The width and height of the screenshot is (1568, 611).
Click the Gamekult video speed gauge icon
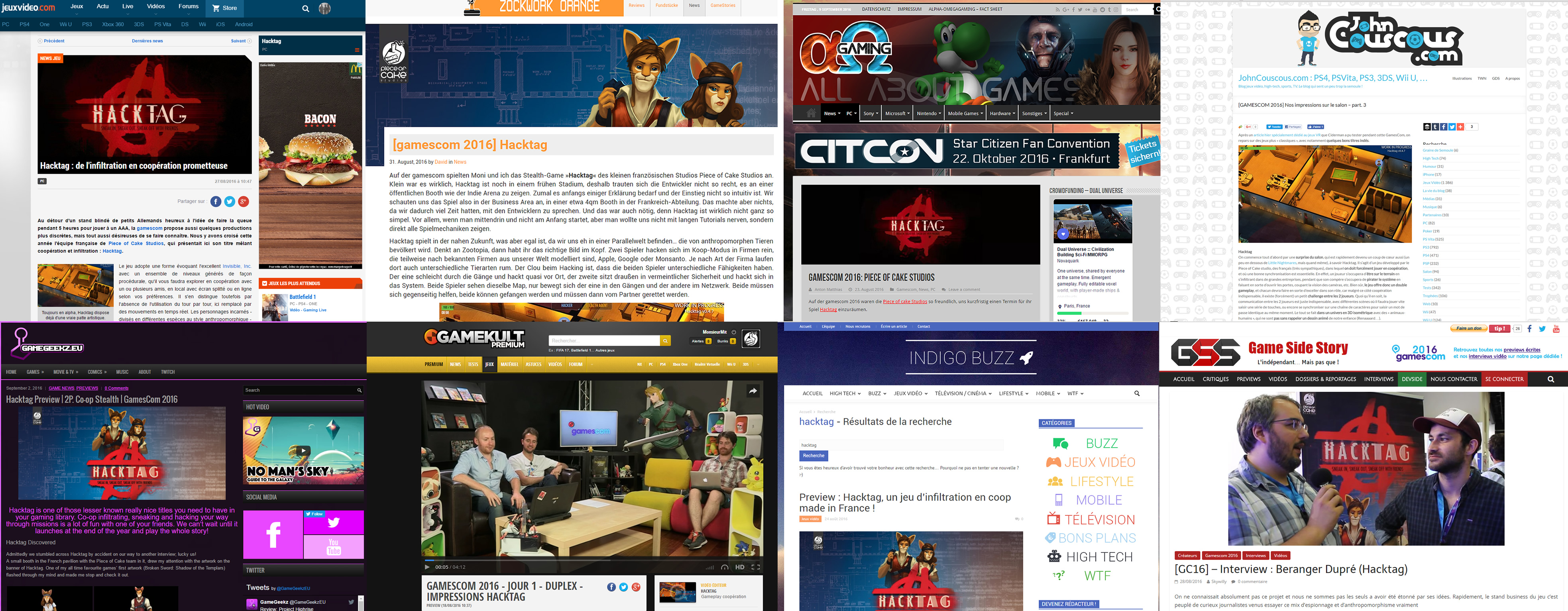pos(724,567)
